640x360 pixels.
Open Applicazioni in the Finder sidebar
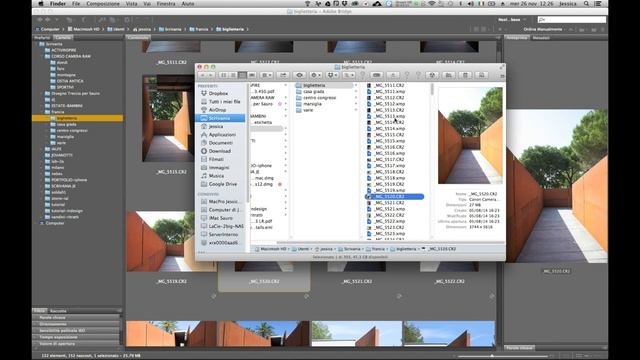(x=222, y=135)
